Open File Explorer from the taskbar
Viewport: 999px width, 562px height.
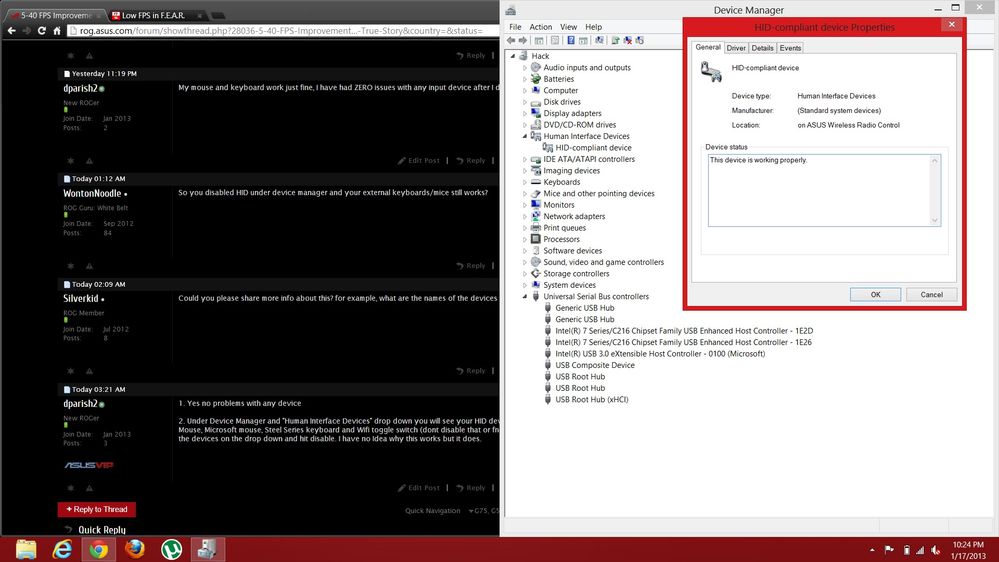(x=26, y=549)
